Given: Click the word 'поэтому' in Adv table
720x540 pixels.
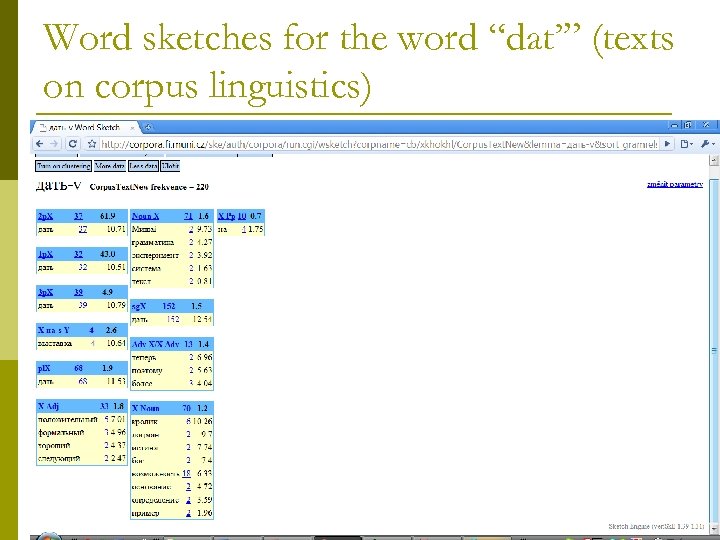Looking at the screenshot, I should [147, 371].
